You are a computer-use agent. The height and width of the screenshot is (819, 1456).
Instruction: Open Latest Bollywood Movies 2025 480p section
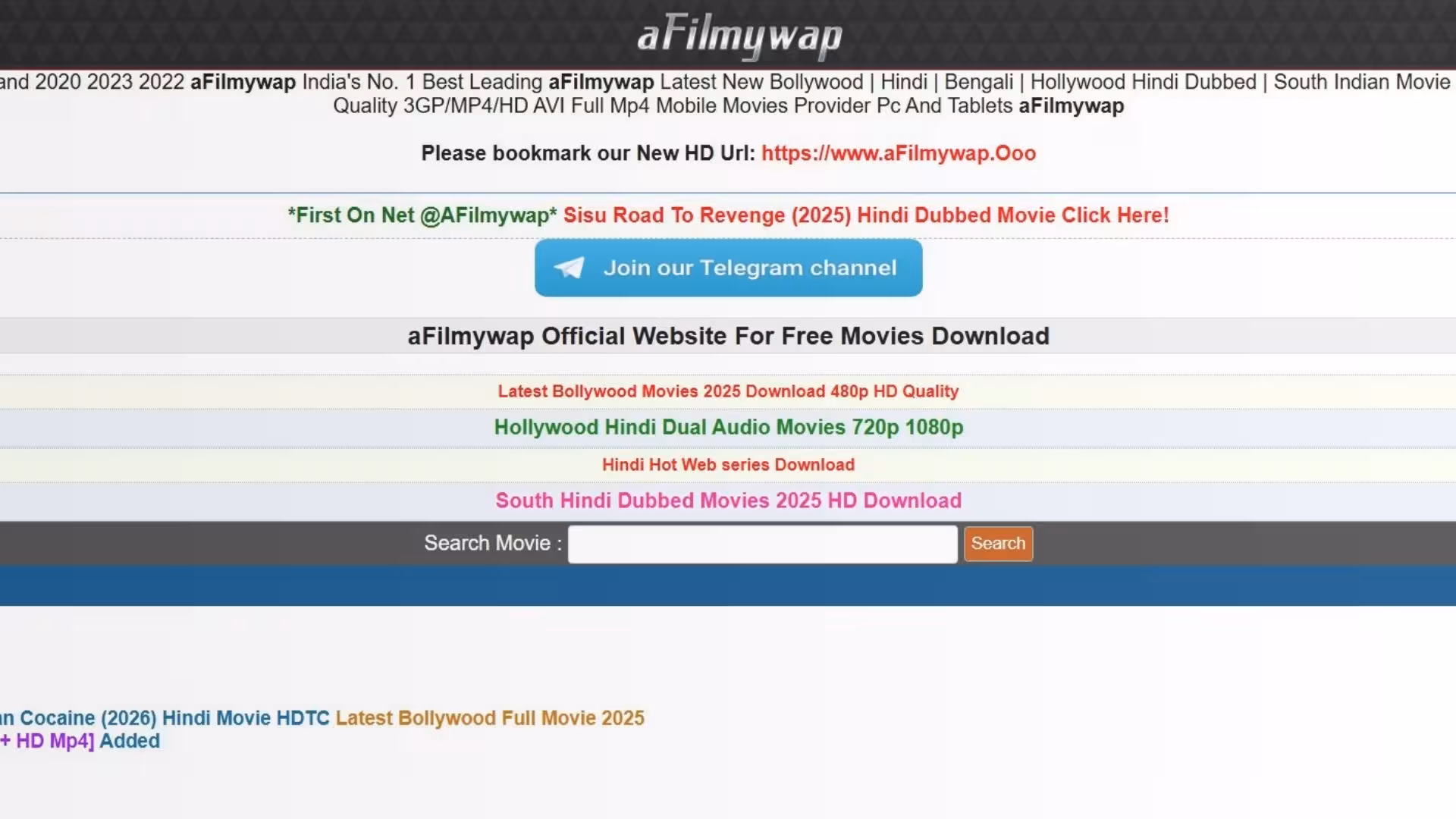(x=727, y=391)
